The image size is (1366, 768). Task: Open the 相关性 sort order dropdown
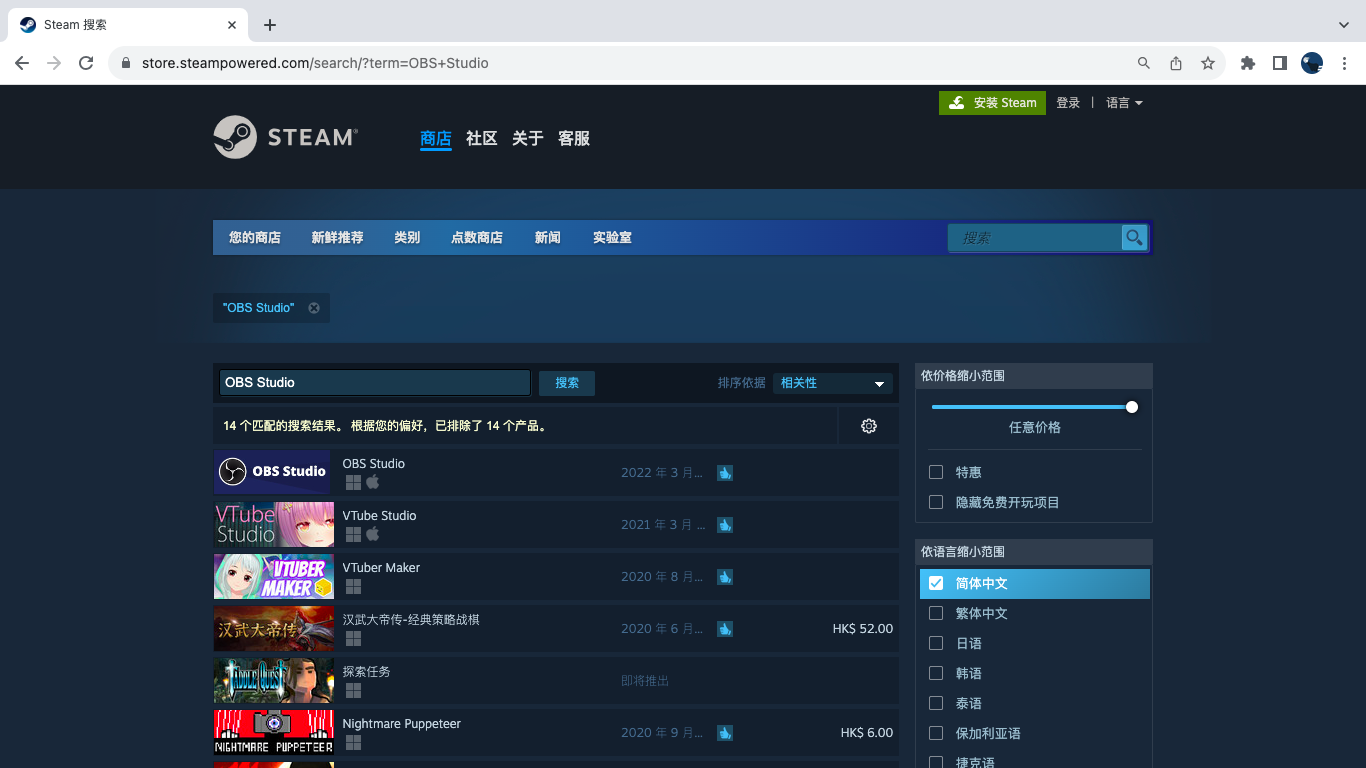[832, 383]
